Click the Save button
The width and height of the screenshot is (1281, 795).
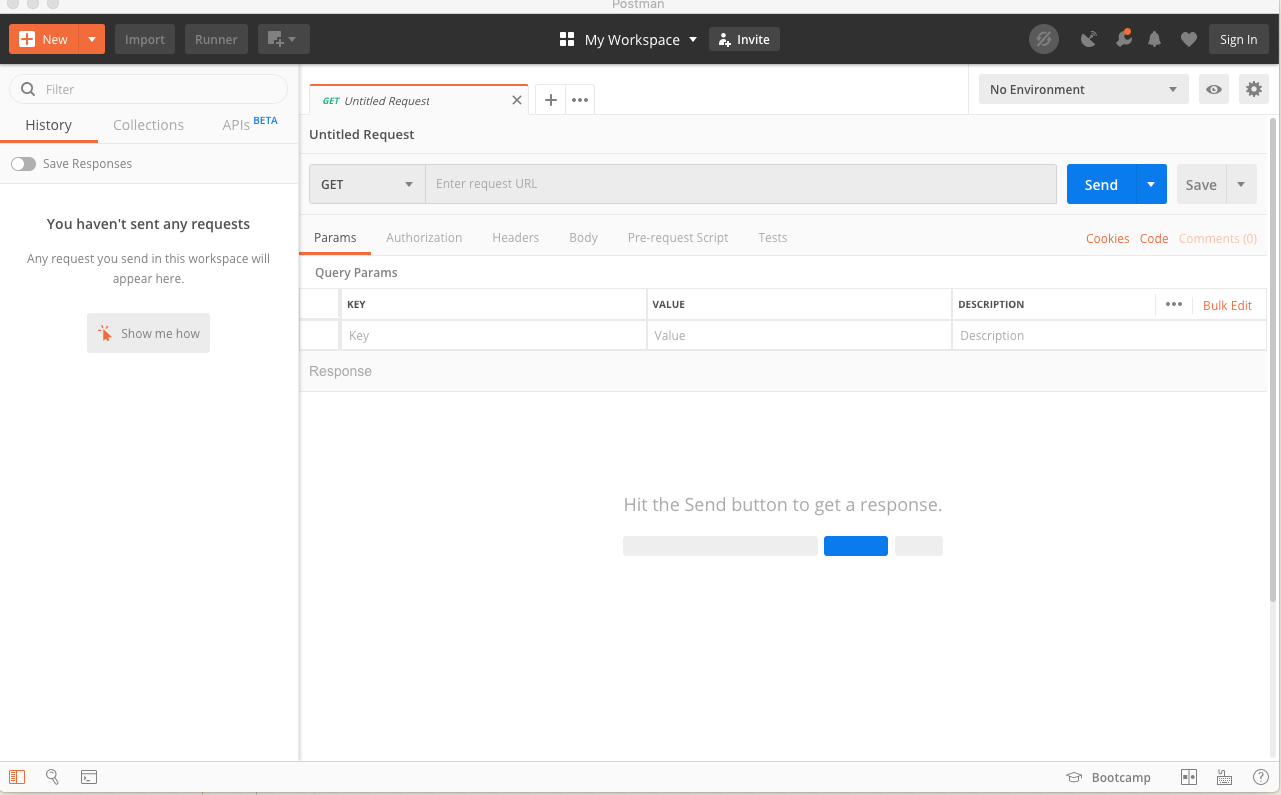[1201, 184]
